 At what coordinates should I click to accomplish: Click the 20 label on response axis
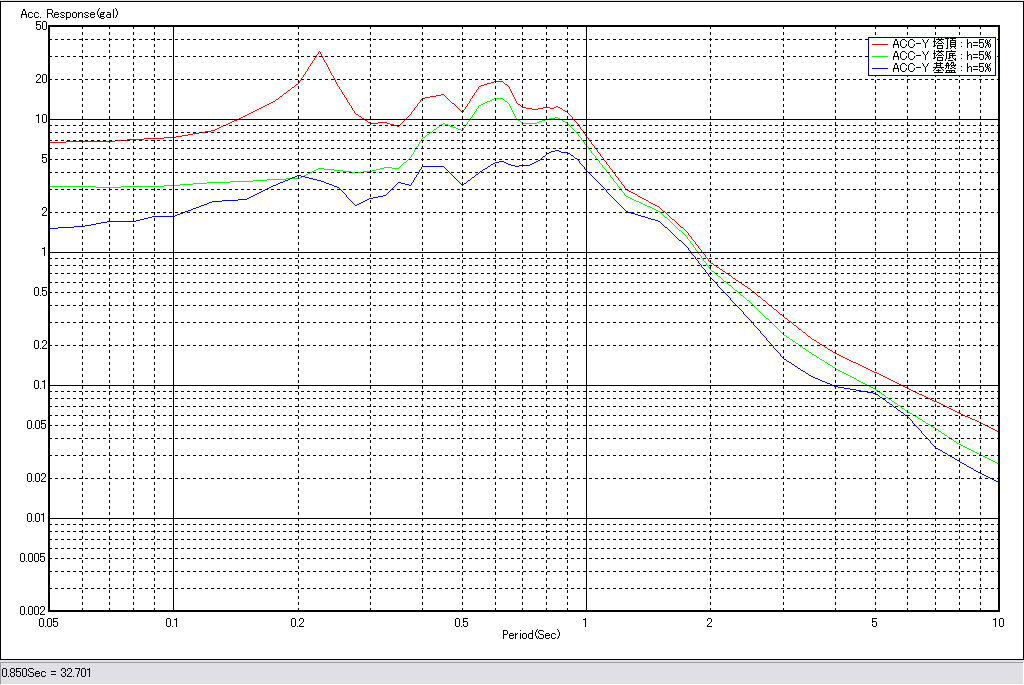[x=41, y=79]
